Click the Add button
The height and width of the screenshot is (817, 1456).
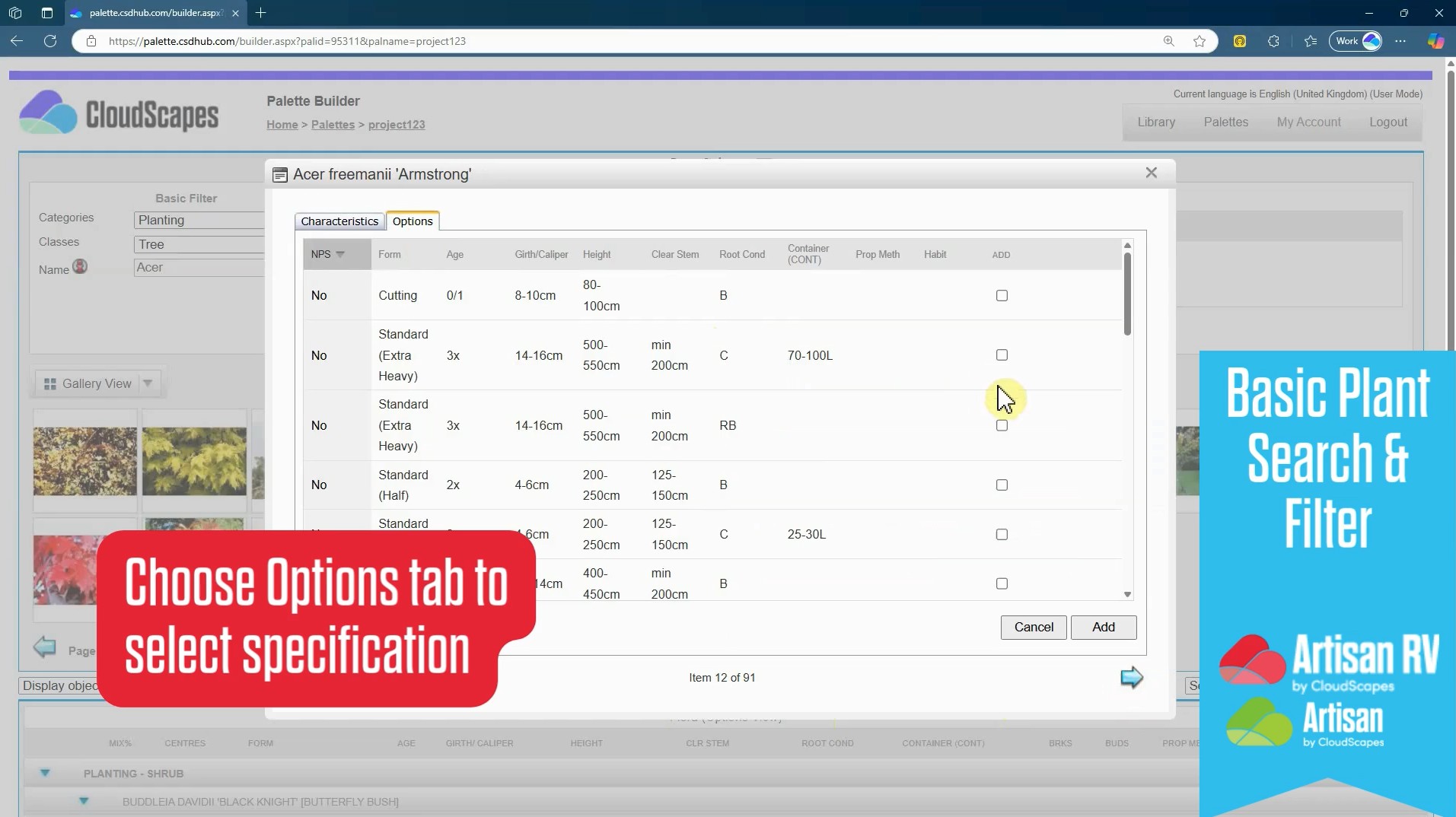click(1103, 627)
